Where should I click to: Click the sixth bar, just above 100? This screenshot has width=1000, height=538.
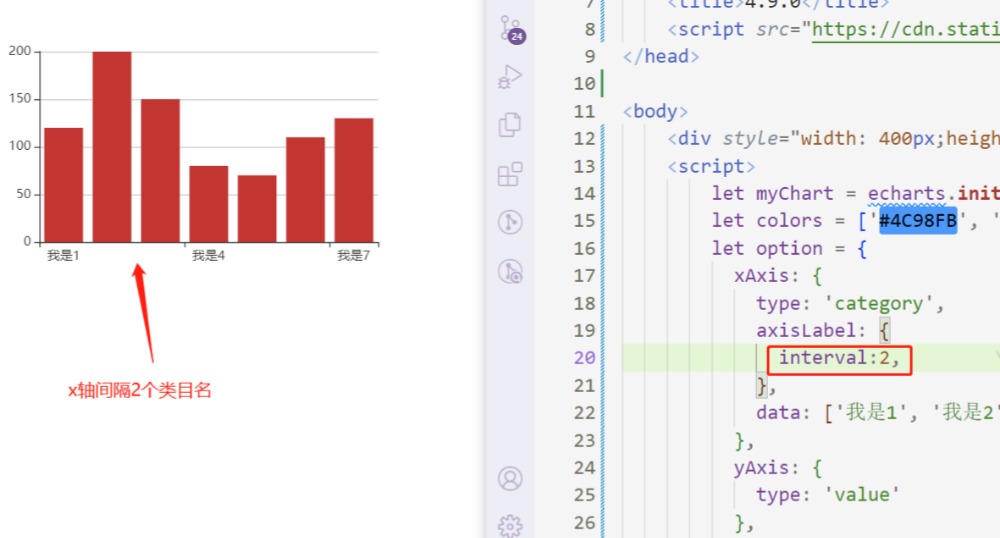pos(305,189)
